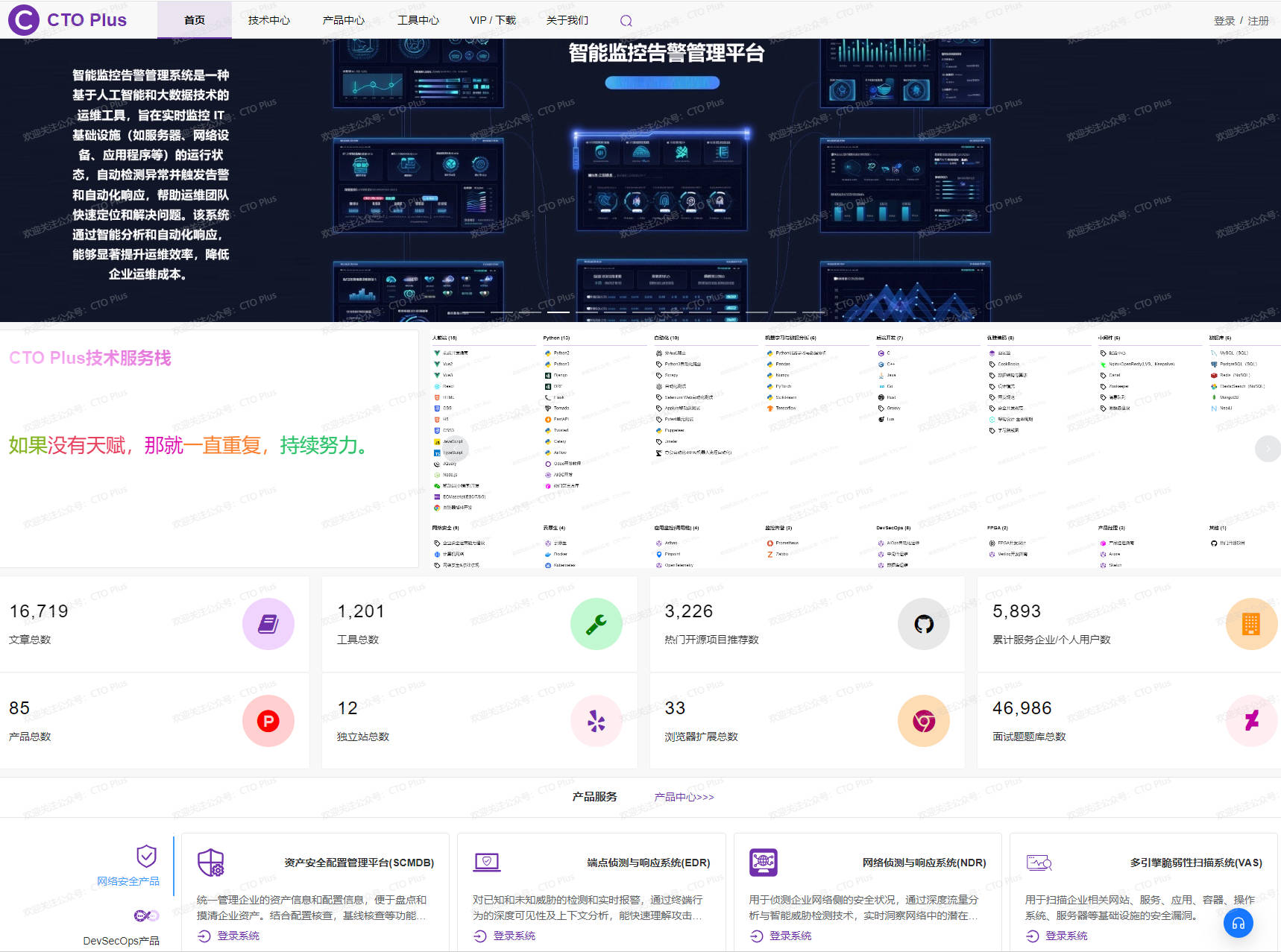1281x952 pixels.
Task: Open the search magnifier in navigation bar
Action: click(626, 21)
